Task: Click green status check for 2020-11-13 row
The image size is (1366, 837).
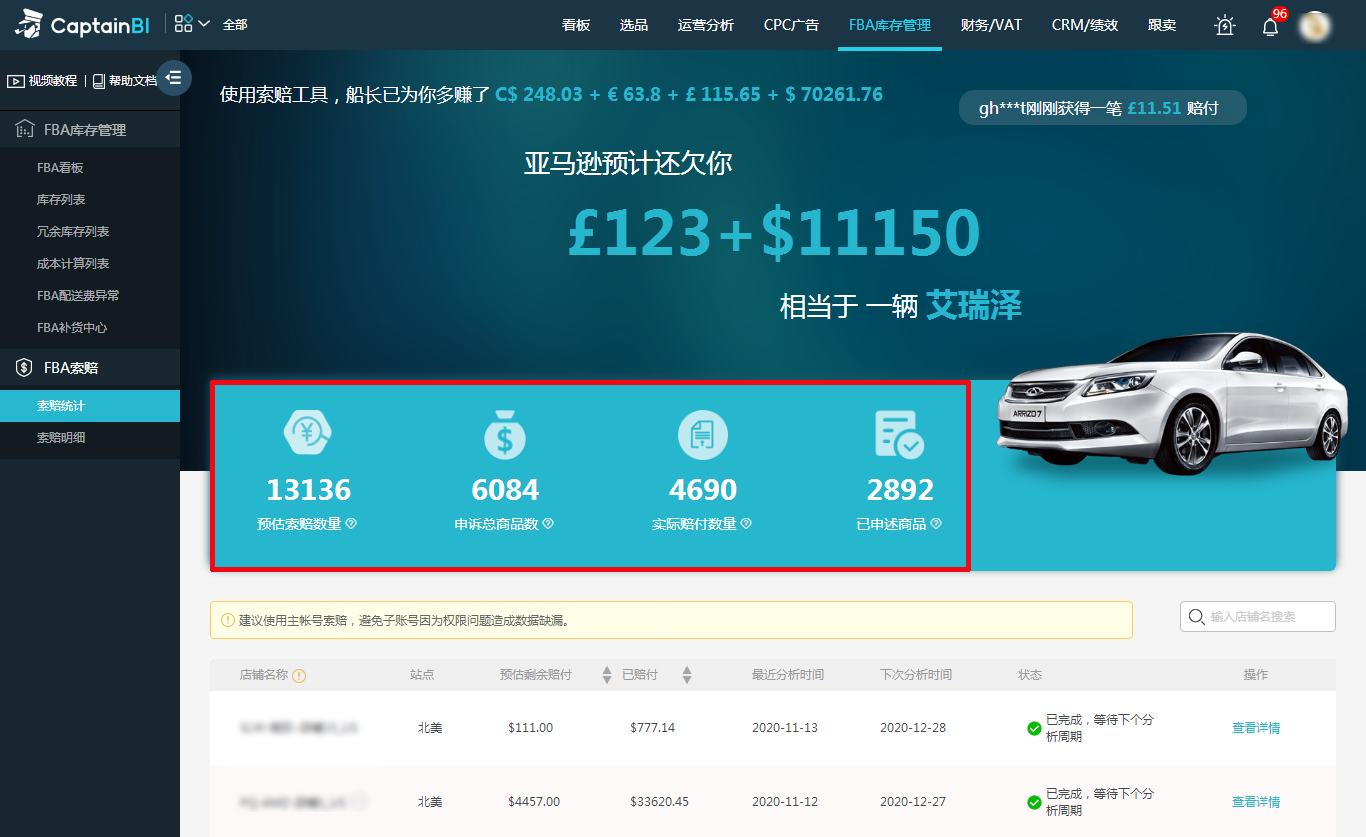Action: click(1034, 728)
